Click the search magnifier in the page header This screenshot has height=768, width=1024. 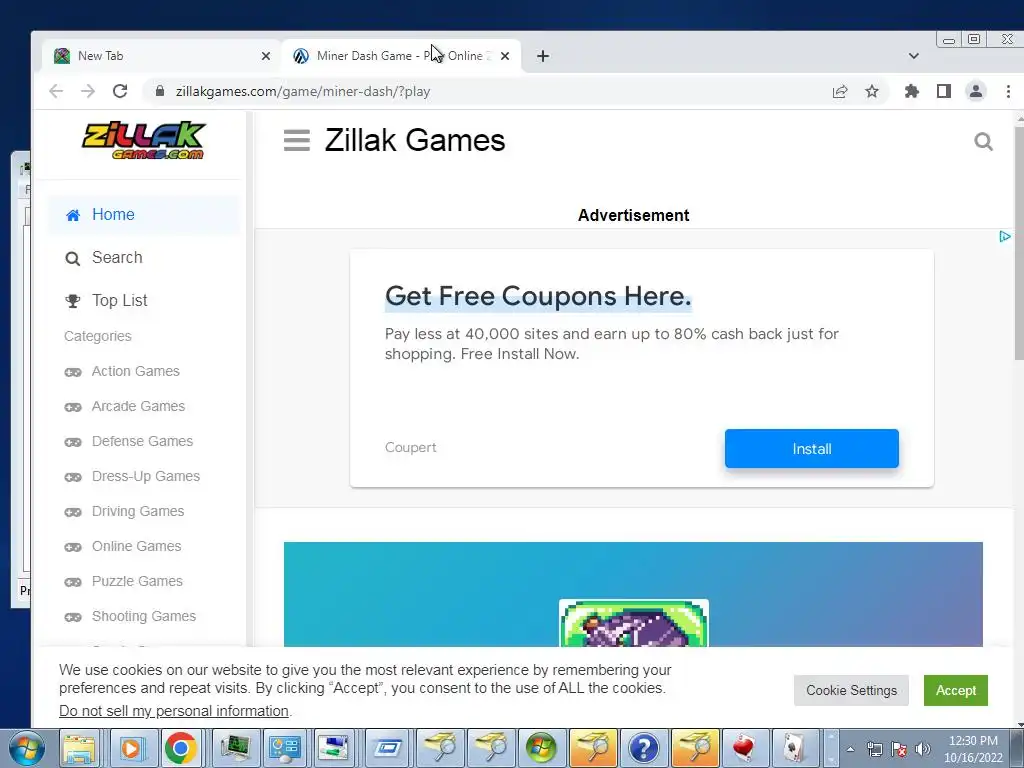point(984,141)
